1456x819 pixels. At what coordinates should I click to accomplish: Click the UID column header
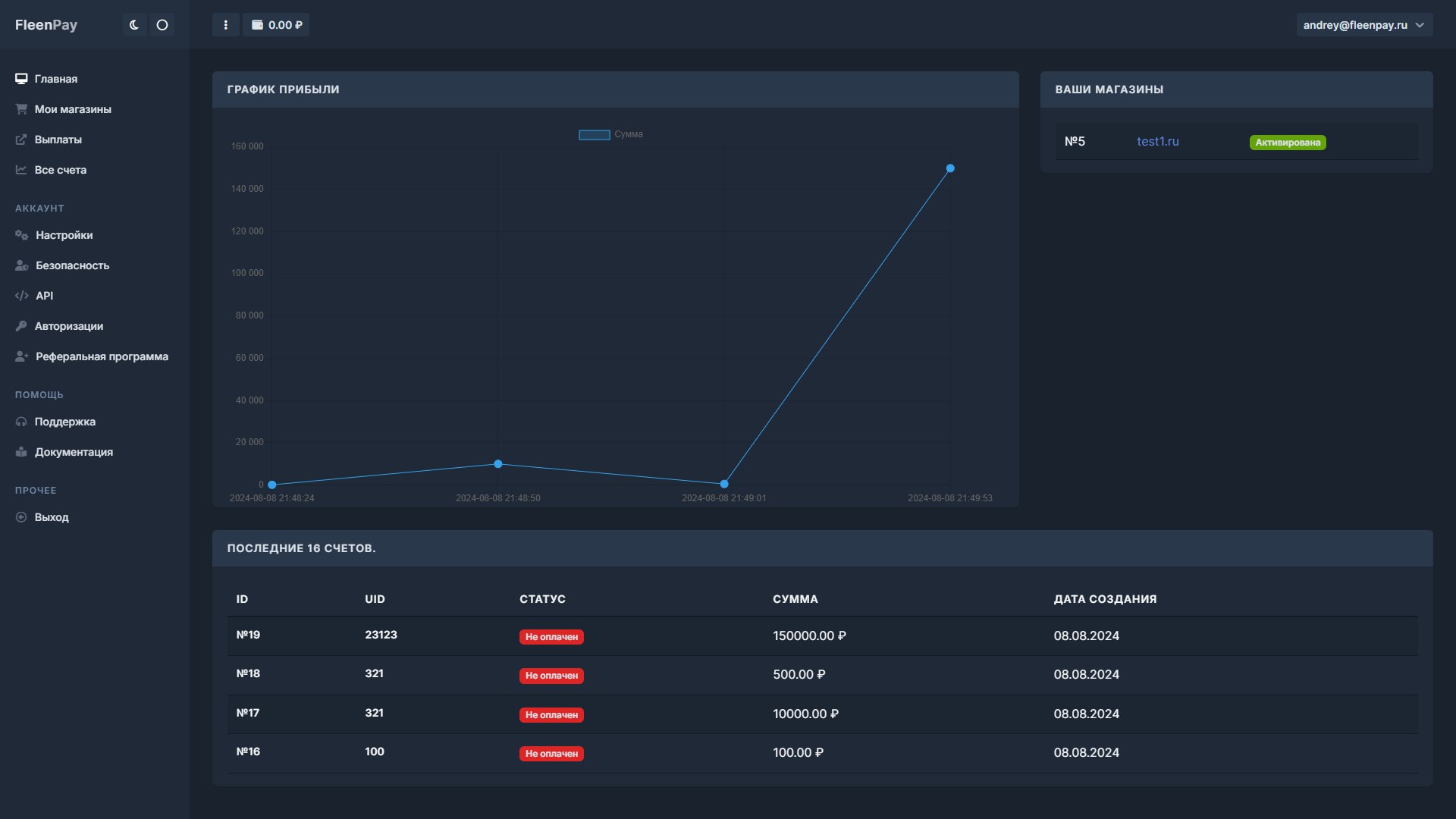[375, 599]
